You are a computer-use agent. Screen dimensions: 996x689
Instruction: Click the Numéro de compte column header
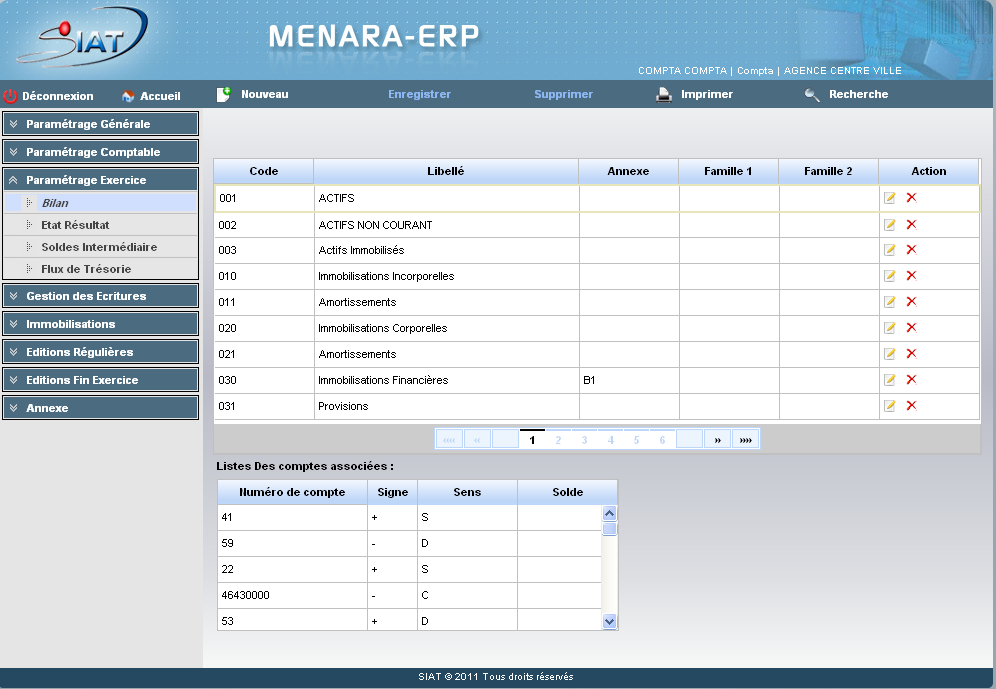pos(292,492)
